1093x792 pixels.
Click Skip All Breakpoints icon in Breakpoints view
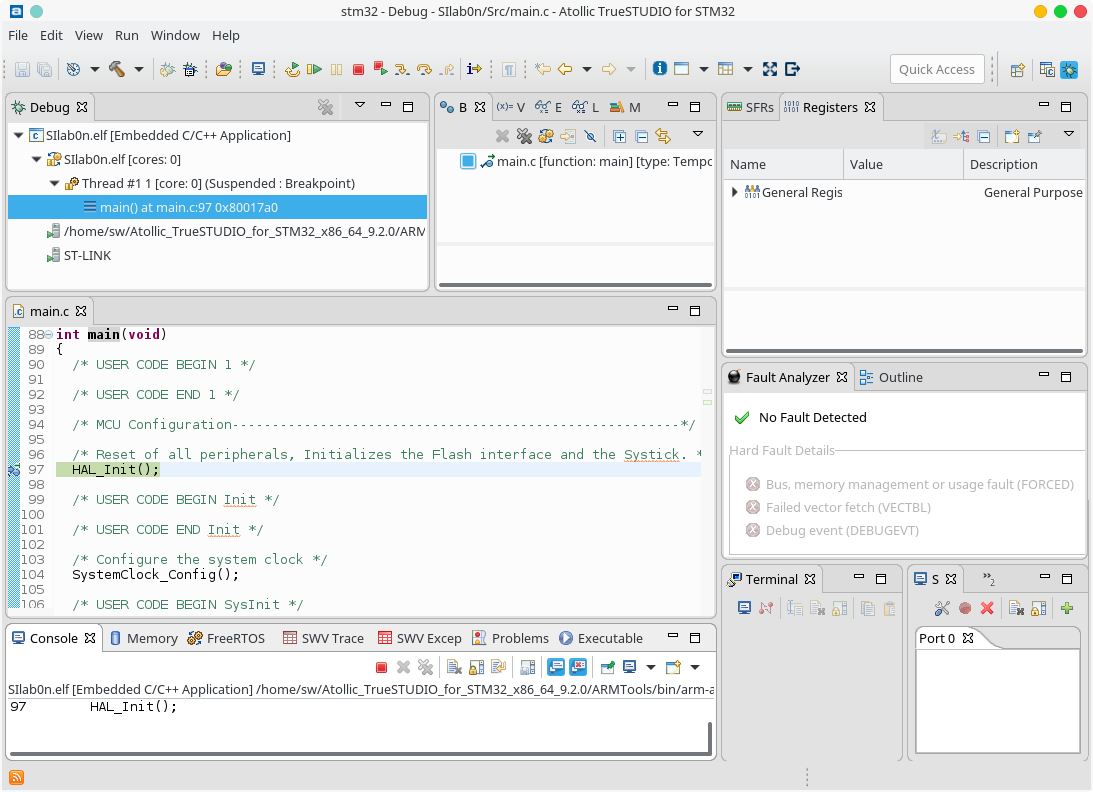coord(590,136)
